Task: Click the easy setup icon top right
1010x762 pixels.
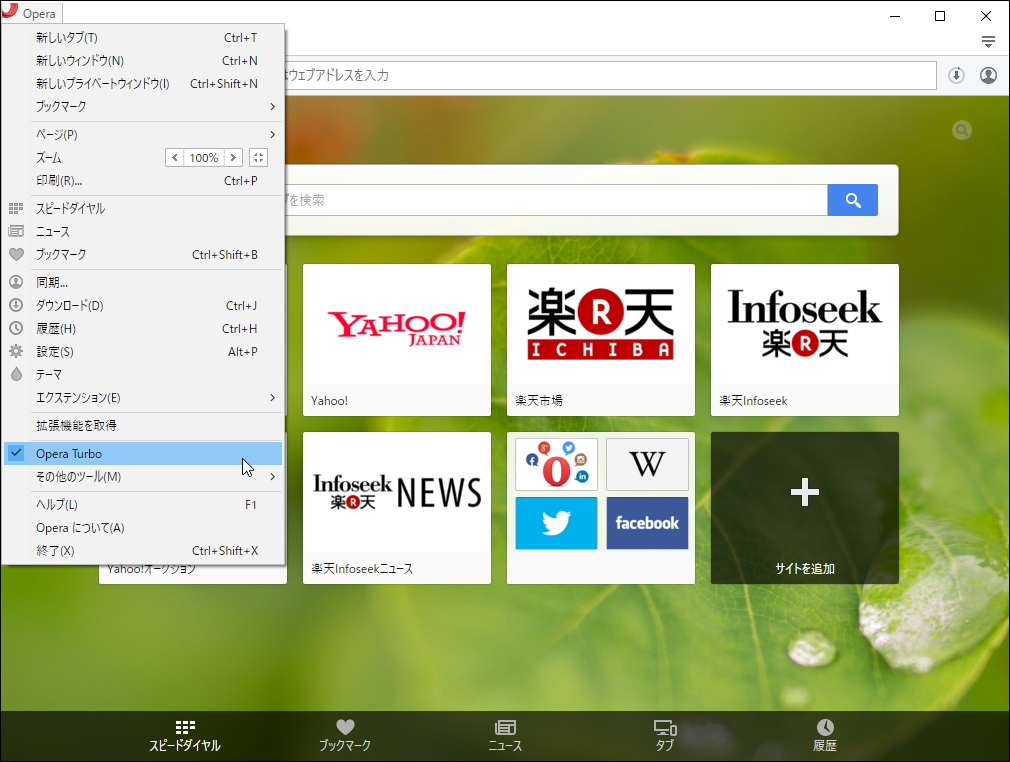Action: pyautogui.click(x=988, y=41)
